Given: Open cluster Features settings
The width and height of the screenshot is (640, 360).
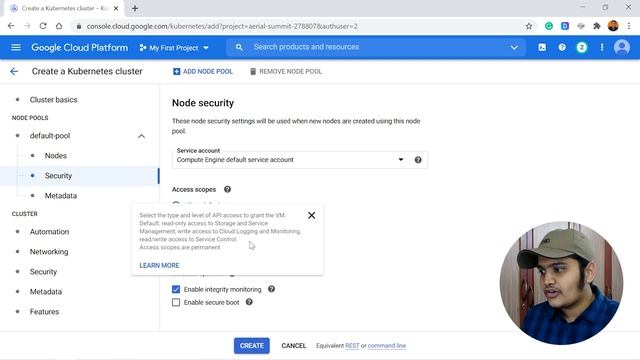Looking at the screenshot, I should click(x=44, y=311).
